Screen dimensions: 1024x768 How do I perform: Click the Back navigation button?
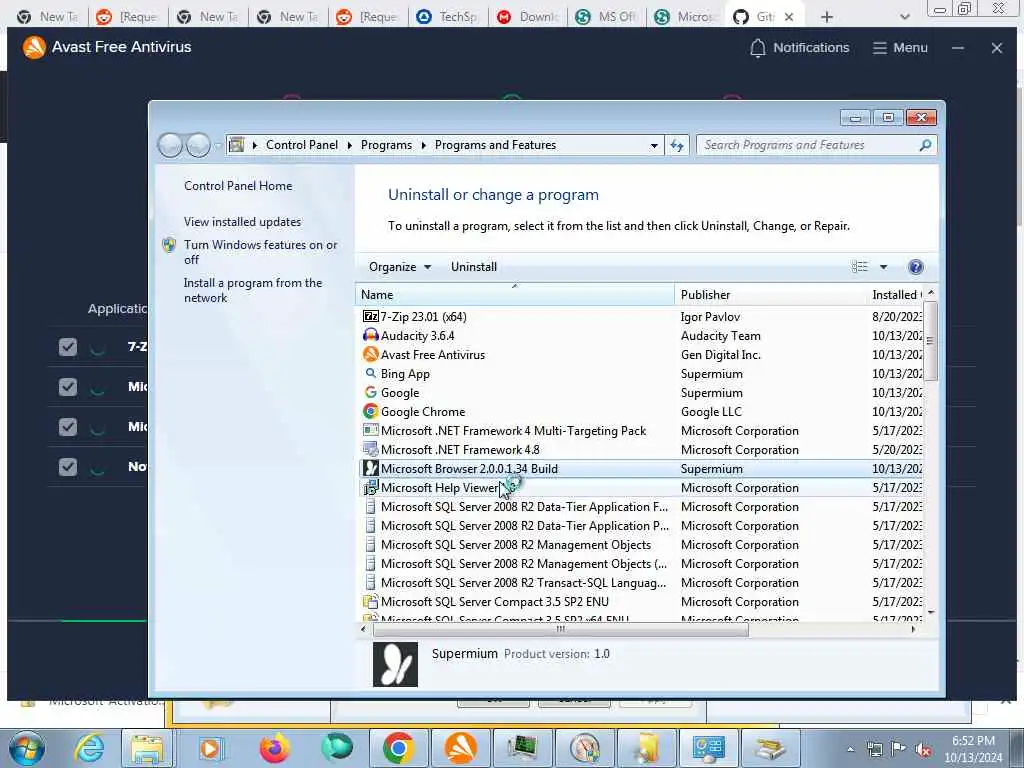point(170,145)
